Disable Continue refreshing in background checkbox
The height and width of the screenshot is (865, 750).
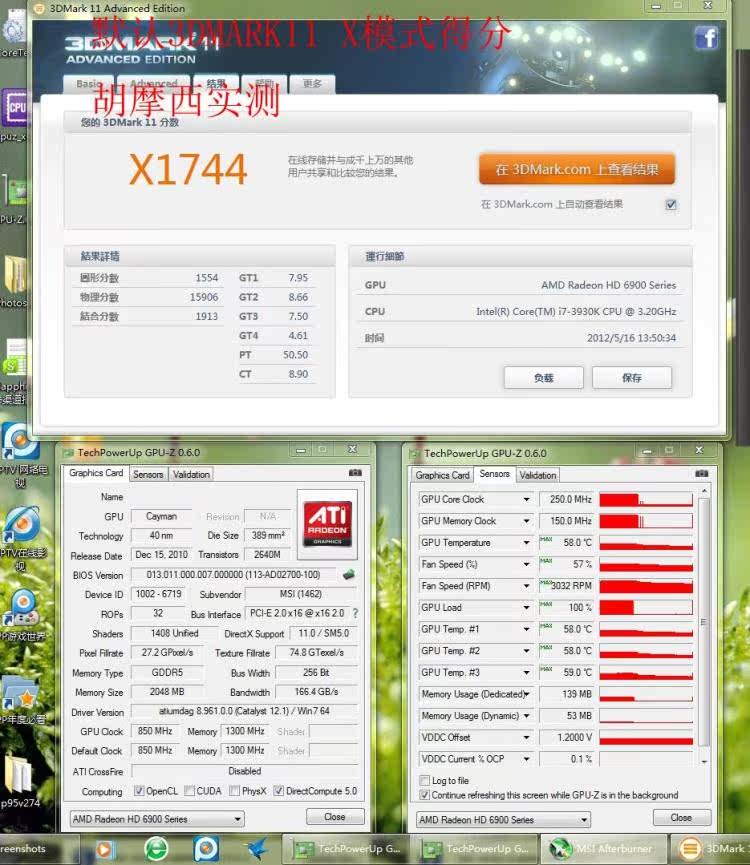pyautogui.click(x=425, y=795)
